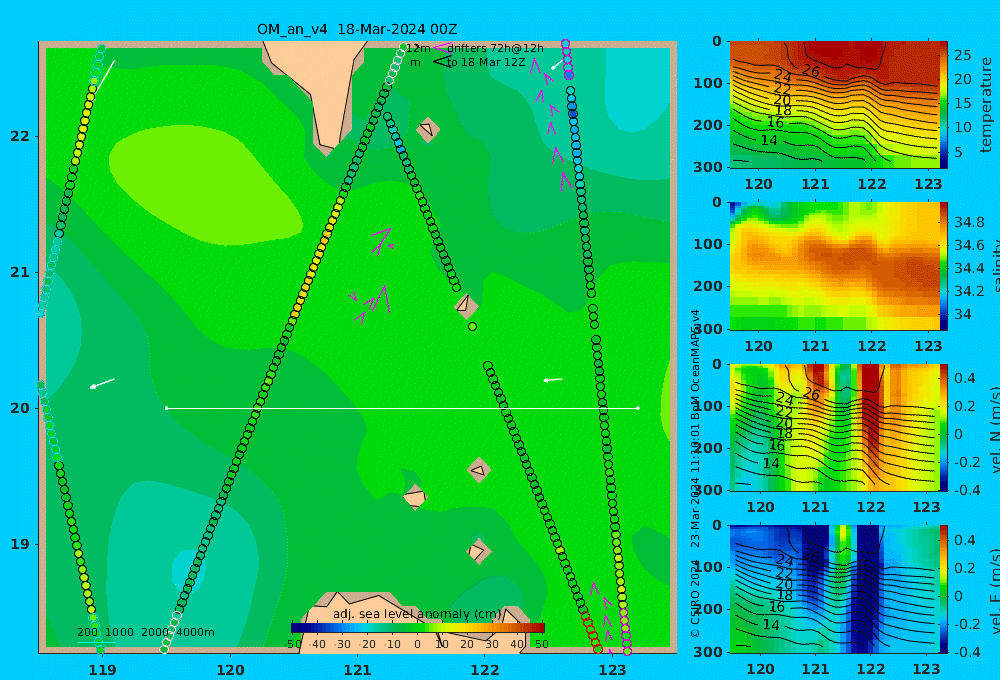
Task: Open the salinity depth-section panel
Action: 834,266
